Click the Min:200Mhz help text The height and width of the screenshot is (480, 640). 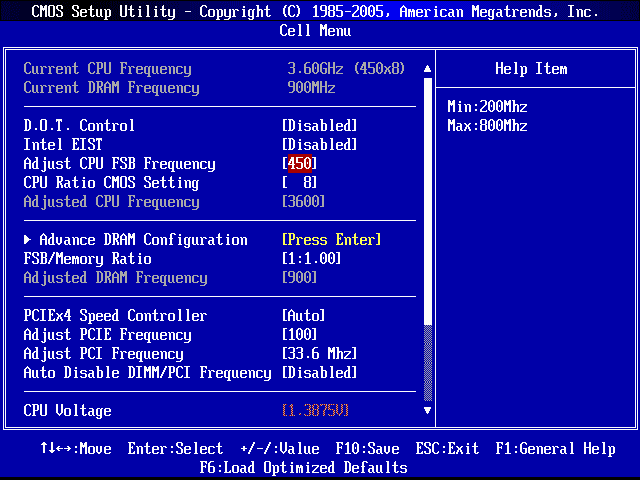487,107
